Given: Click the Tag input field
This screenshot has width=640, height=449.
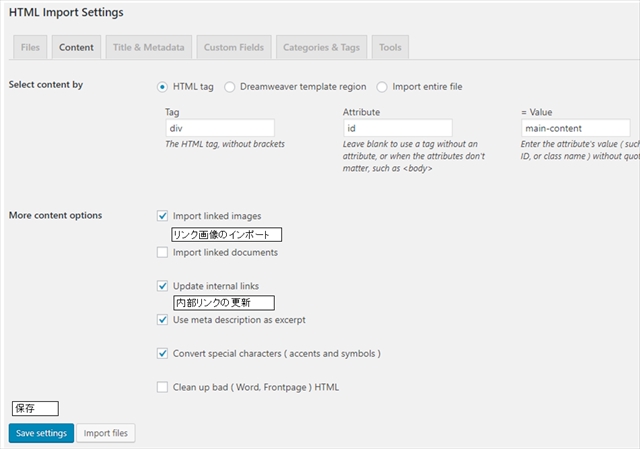Looking at the screenshot, I should (x=219, y=129).
